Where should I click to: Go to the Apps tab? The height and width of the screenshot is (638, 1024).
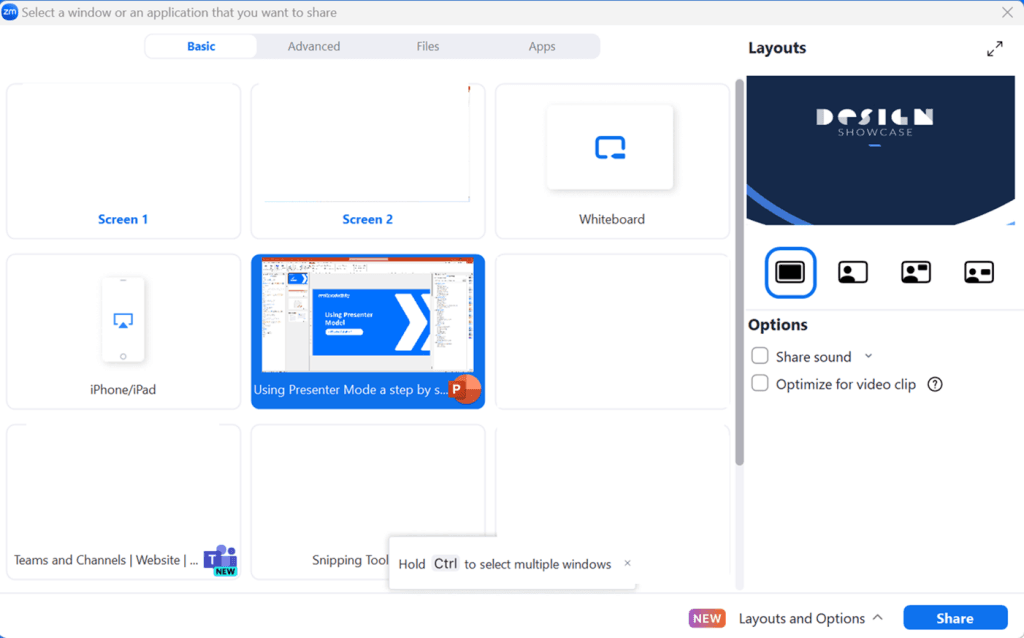point(542,46)
